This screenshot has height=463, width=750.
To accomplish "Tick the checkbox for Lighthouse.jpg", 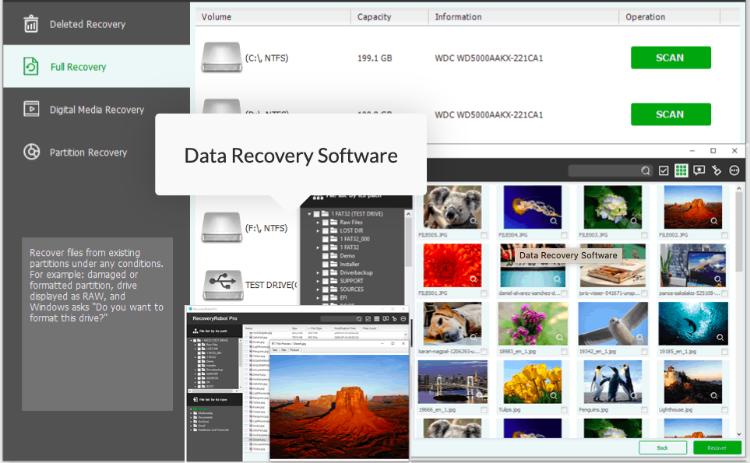I will coord(725,410).
